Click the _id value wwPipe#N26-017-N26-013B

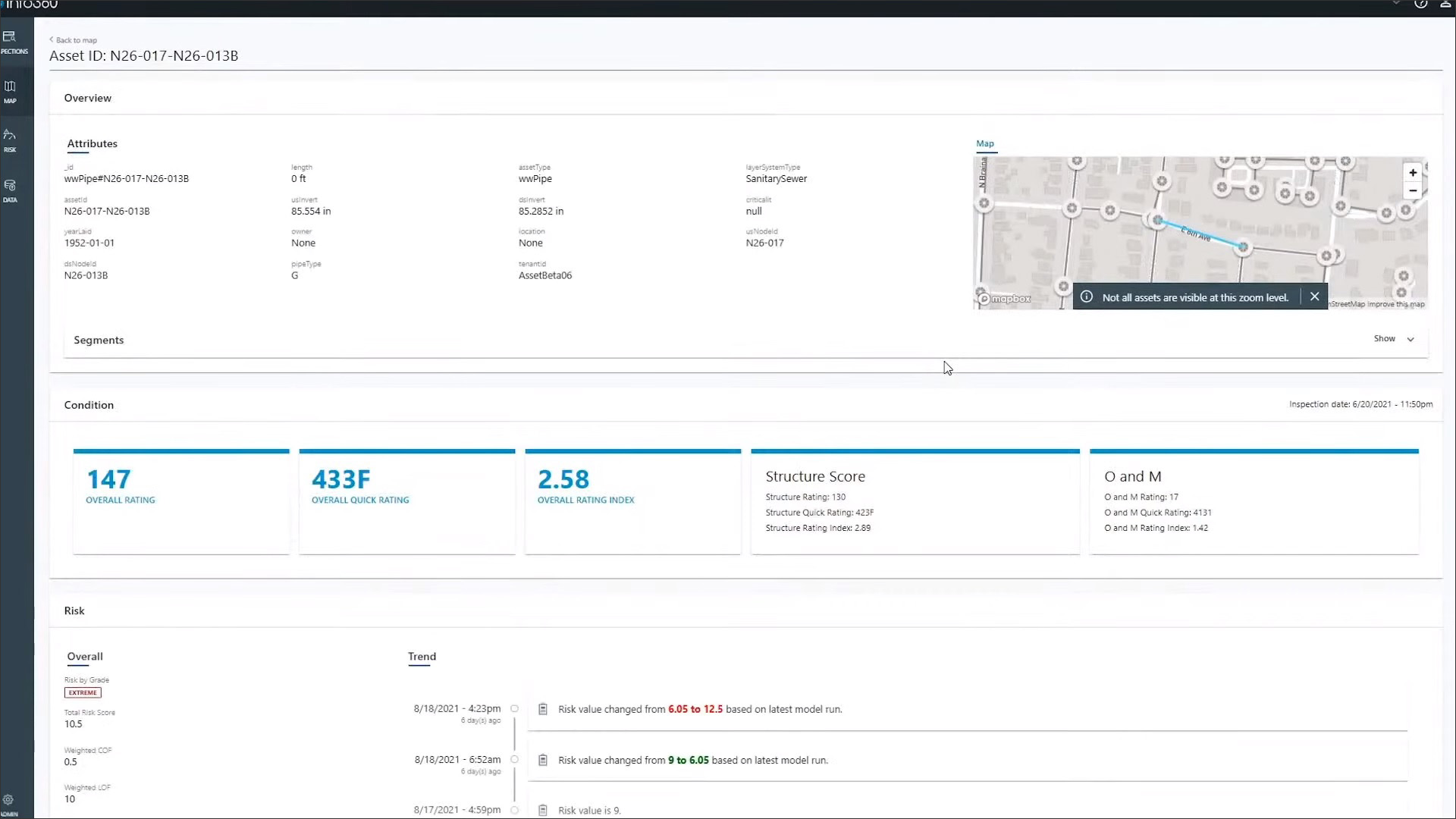pos(126,179)
